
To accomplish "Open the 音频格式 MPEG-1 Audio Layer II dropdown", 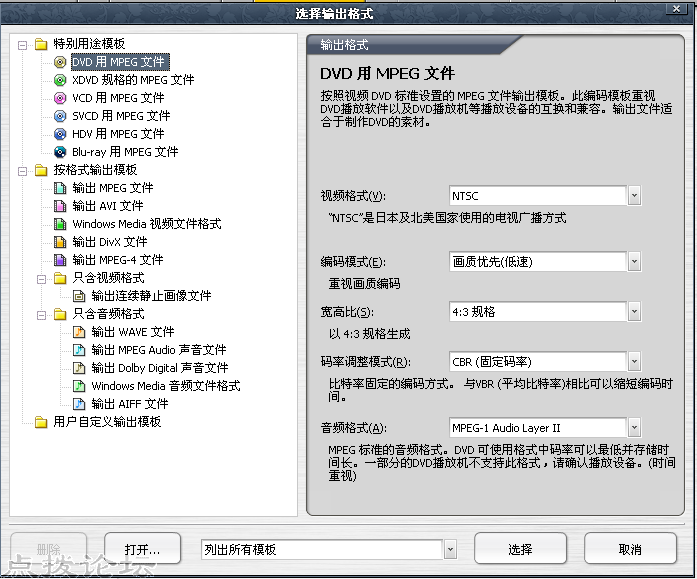I will tap(634, 428).
